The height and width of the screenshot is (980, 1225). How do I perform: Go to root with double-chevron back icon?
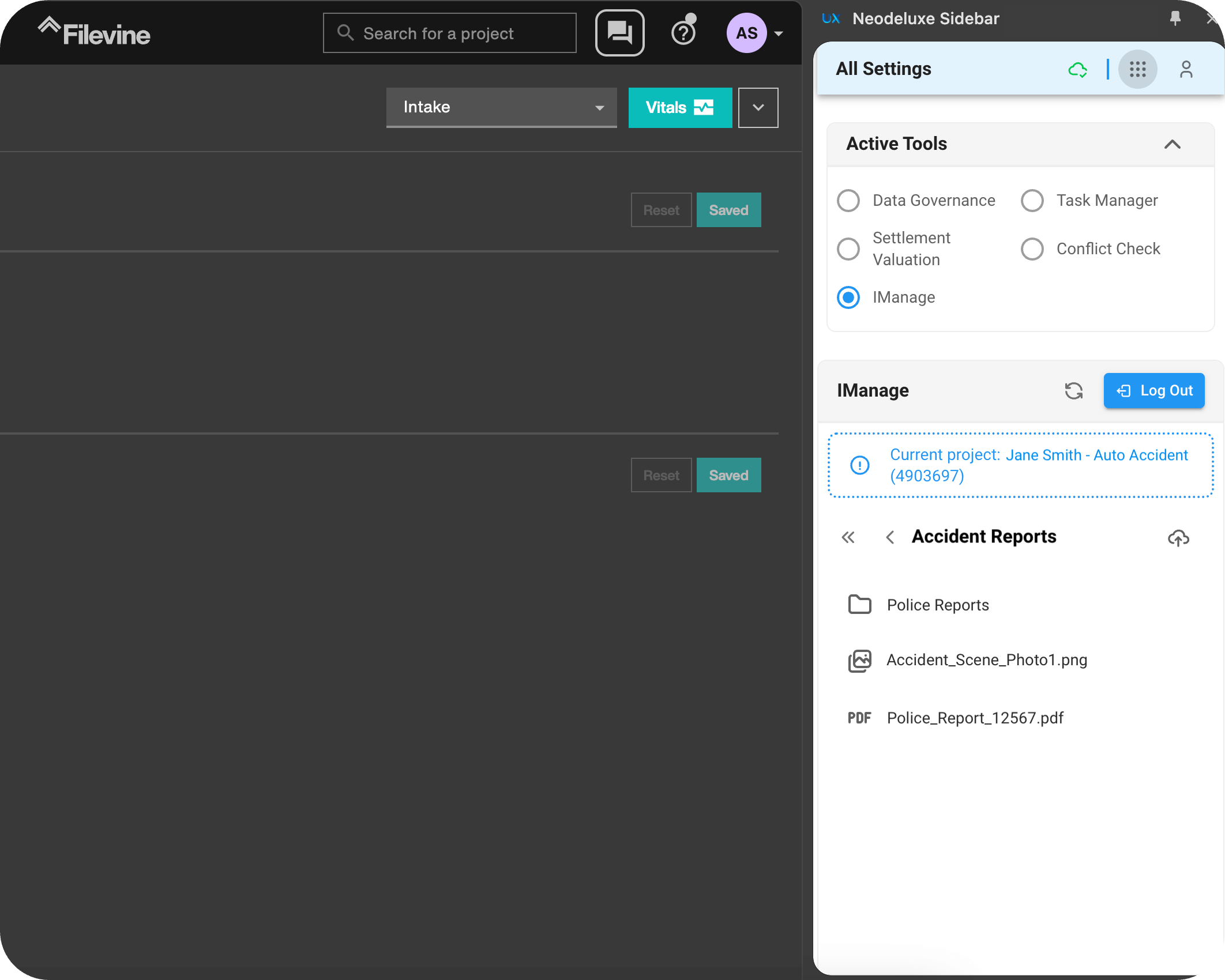[x=848, y=537]
